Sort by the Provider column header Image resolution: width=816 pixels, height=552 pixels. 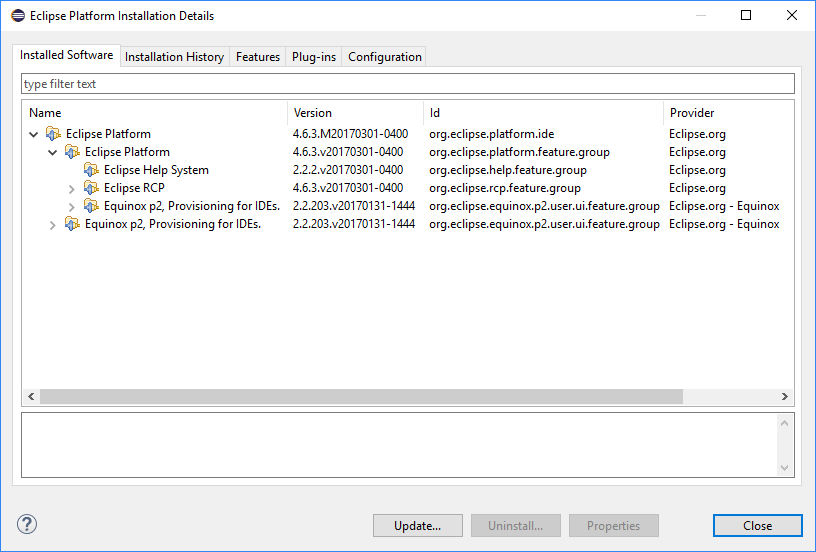pyautogui.click(x=729, y=113)
